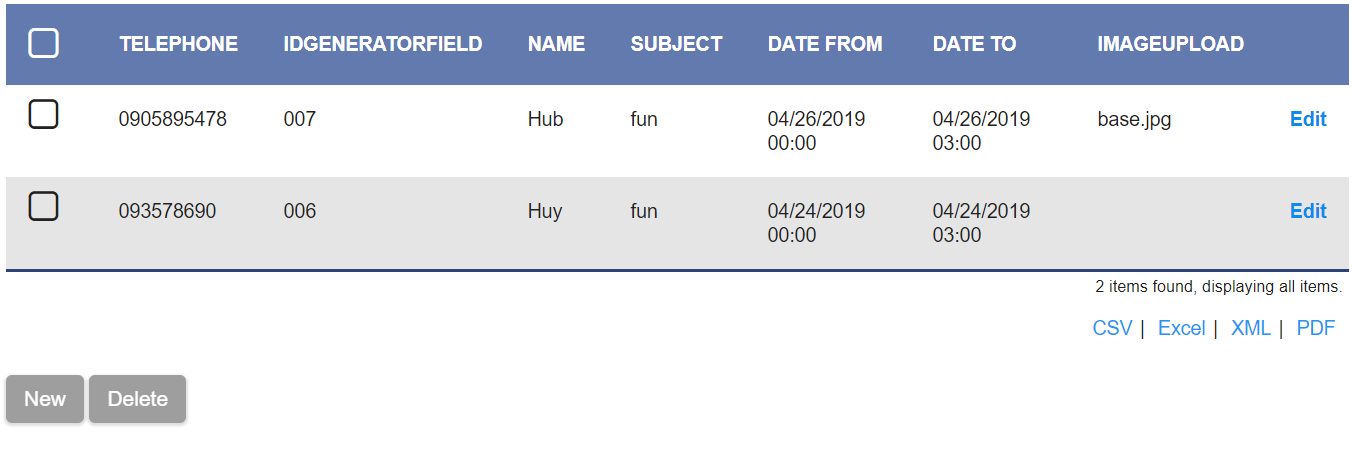
Task: Sort by the Date To column header
Action: (x=974, y=44)
